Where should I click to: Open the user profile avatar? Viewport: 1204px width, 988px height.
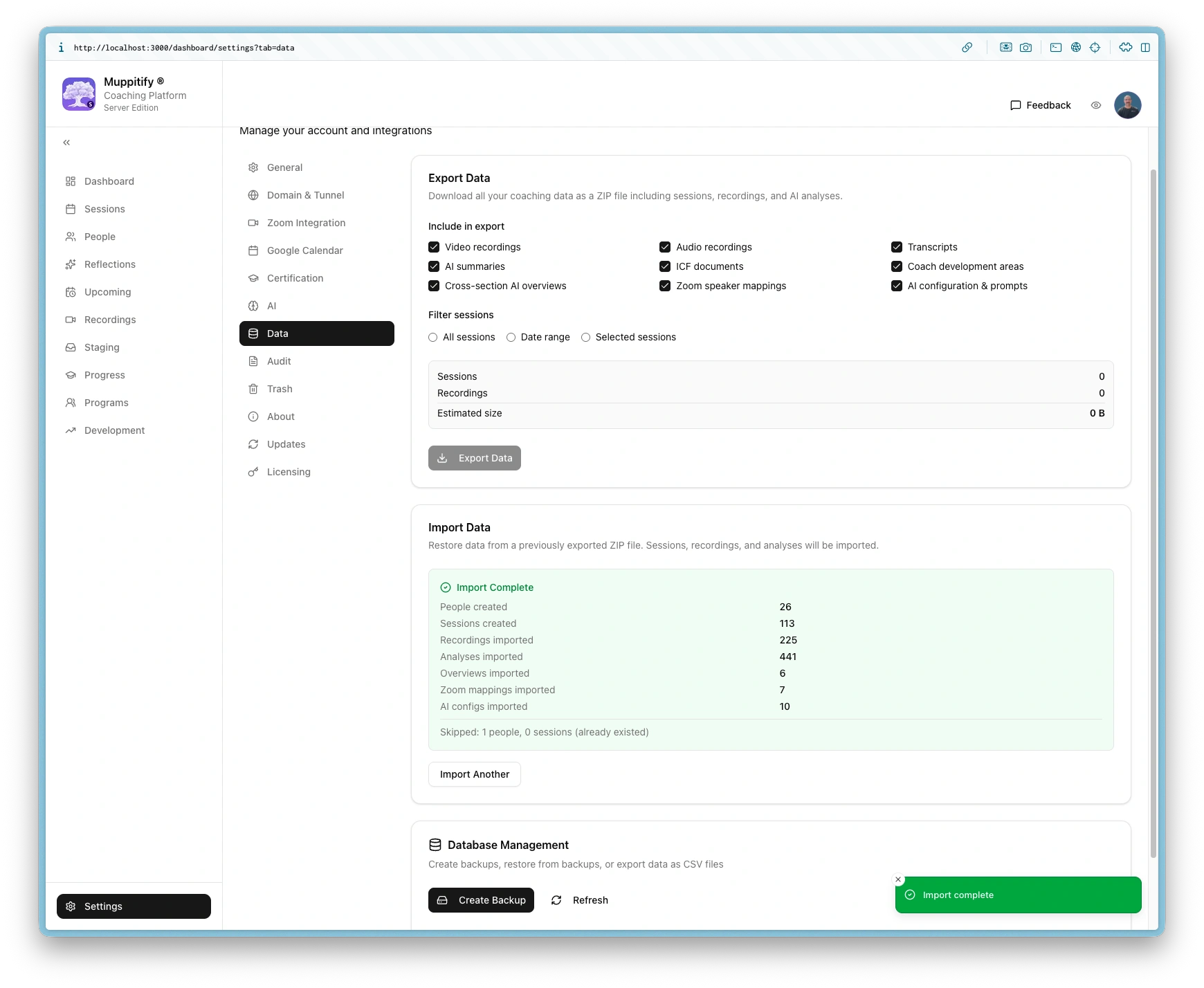1127,105
